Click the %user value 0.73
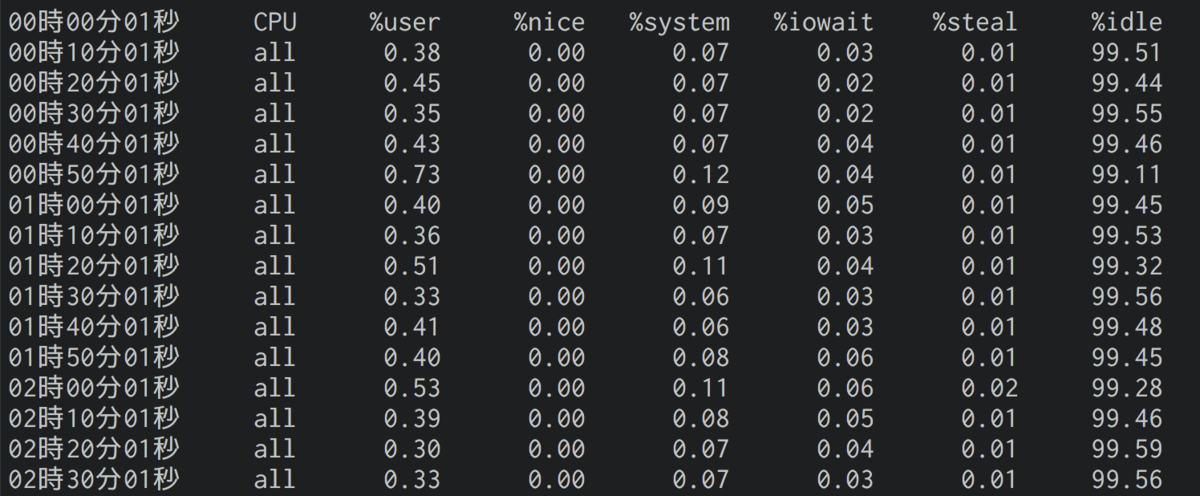Screen dimensions: 1200x496 412,175
